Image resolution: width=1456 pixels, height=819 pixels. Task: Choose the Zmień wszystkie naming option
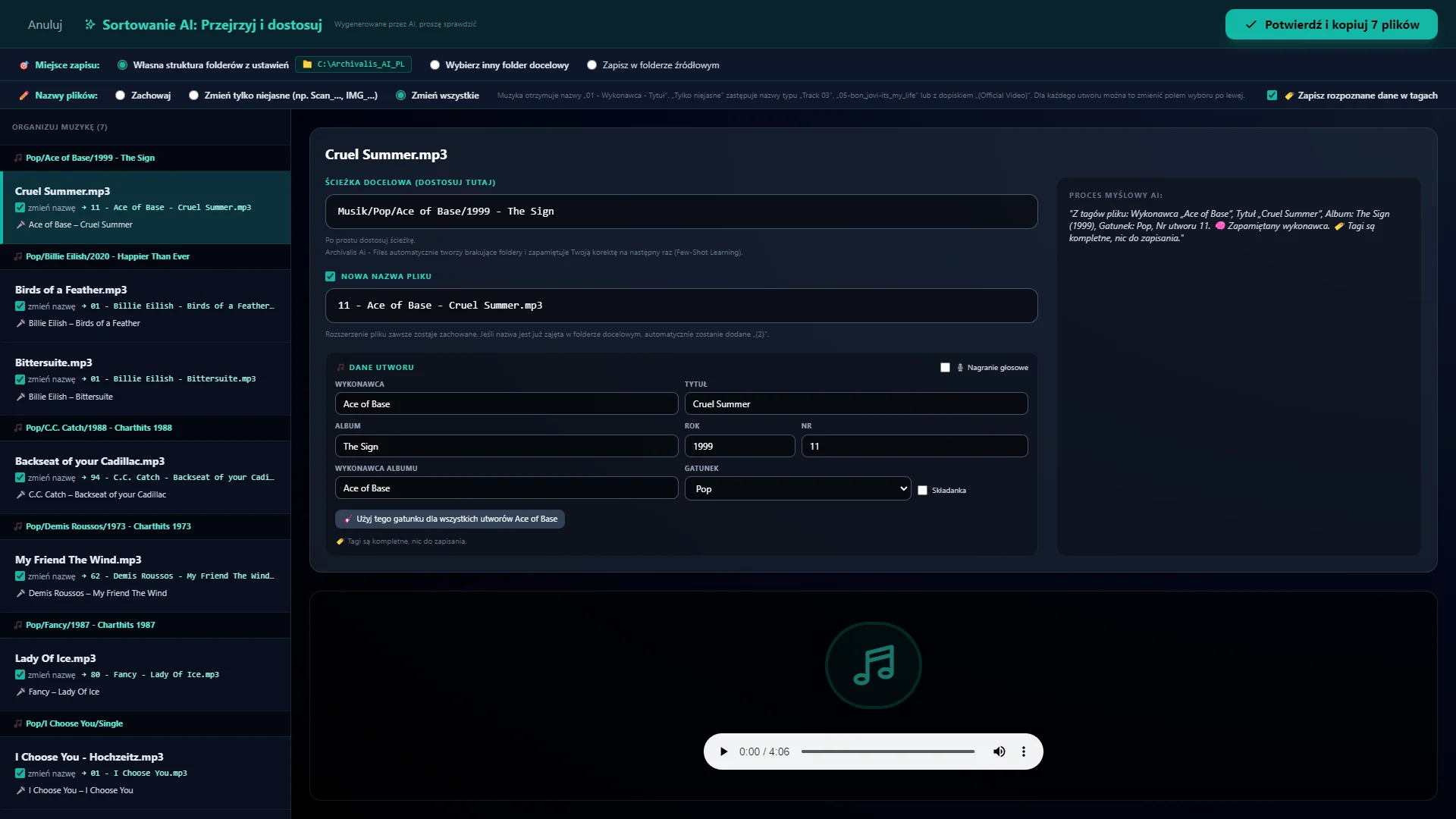click(x=400, y=96)
